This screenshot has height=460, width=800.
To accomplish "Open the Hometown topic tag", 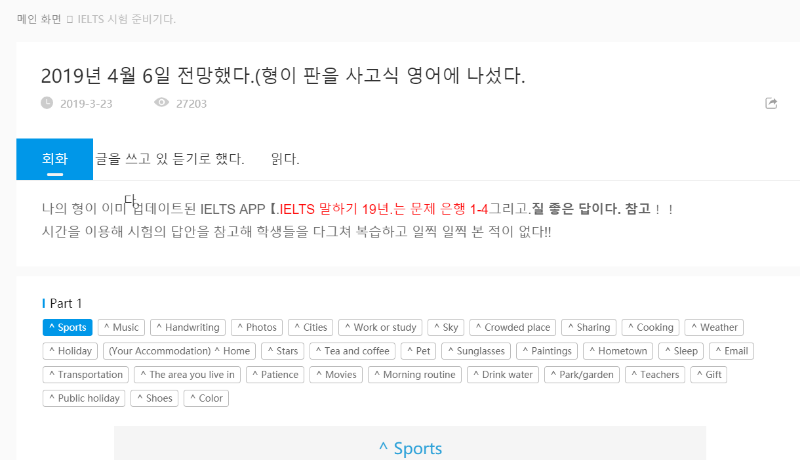I will 618,351.
